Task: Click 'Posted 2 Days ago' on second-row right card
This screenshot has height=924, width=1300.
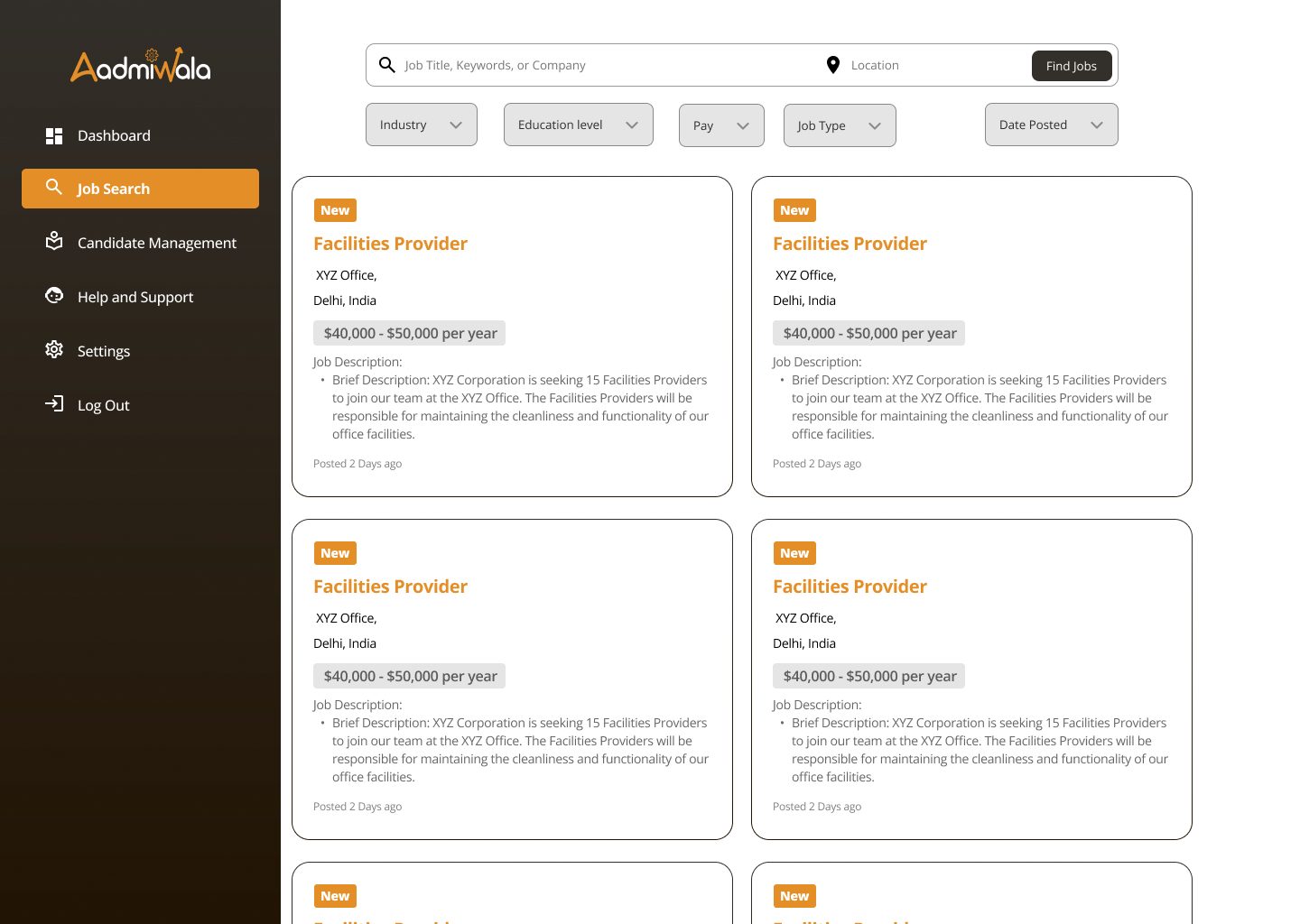Action: click(x=817, y=807)
